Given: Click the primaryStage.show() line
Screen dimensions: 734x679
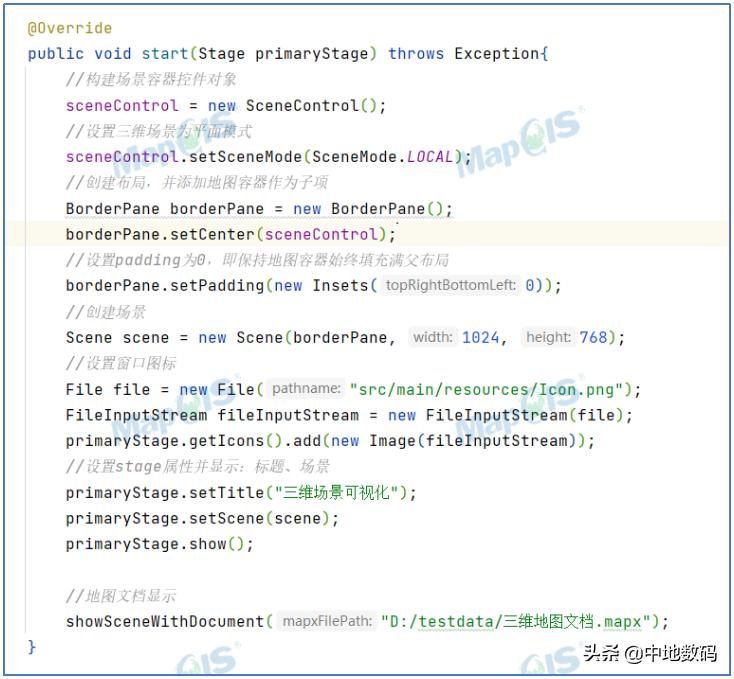Looking at the screenshot, I should [x=160, y=544].
